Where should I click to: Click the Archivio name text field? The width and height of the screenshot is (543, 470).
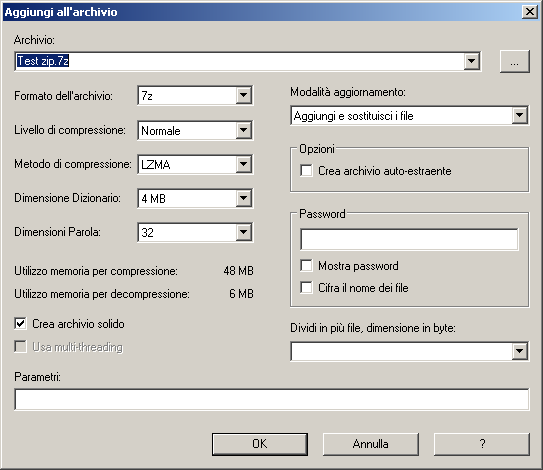coord(239,61)
